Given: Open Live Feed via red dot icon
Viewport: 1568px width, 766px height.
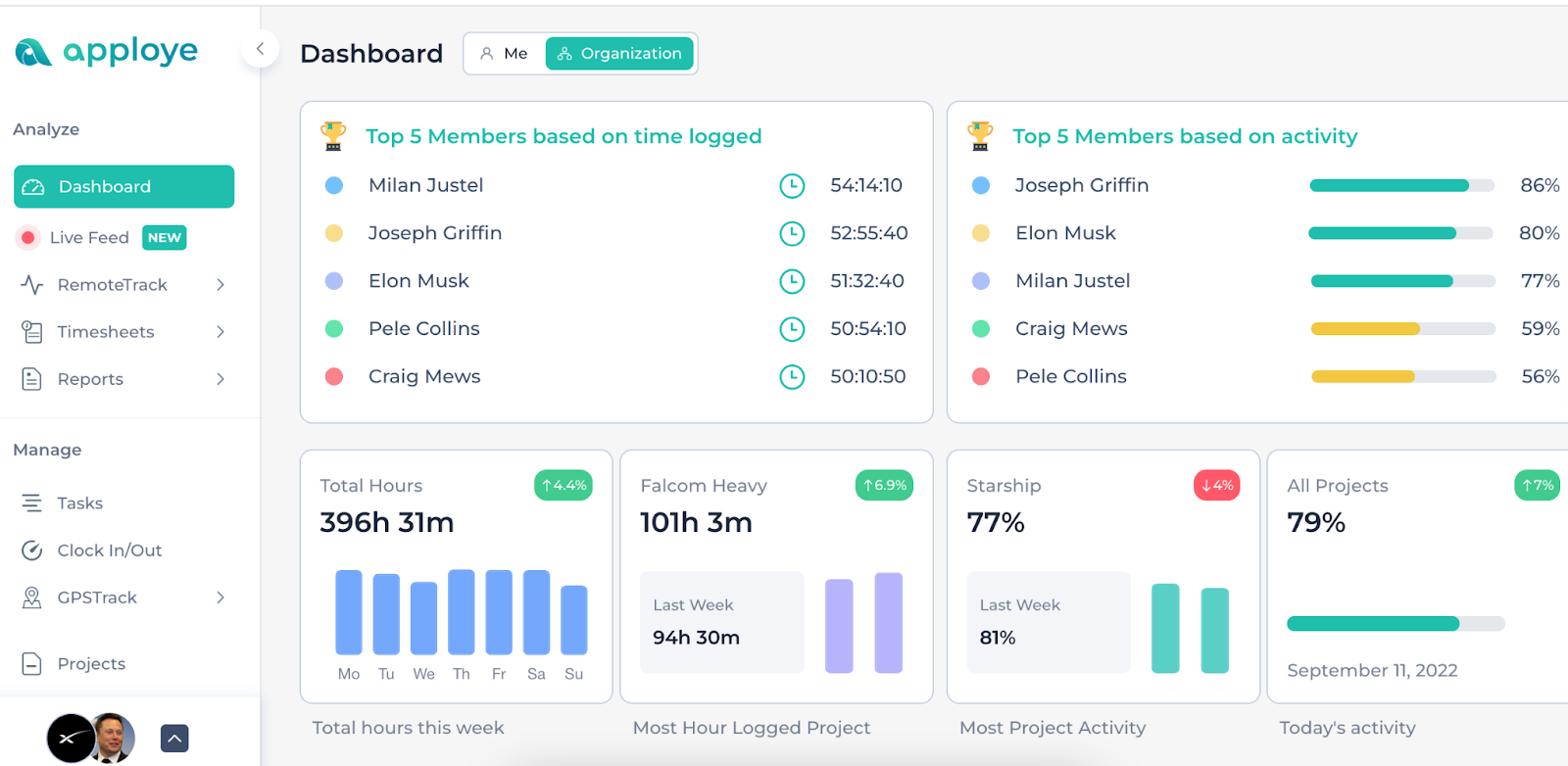Looking at the screenshot, I should pyautogui.click(x=27, y=237).
